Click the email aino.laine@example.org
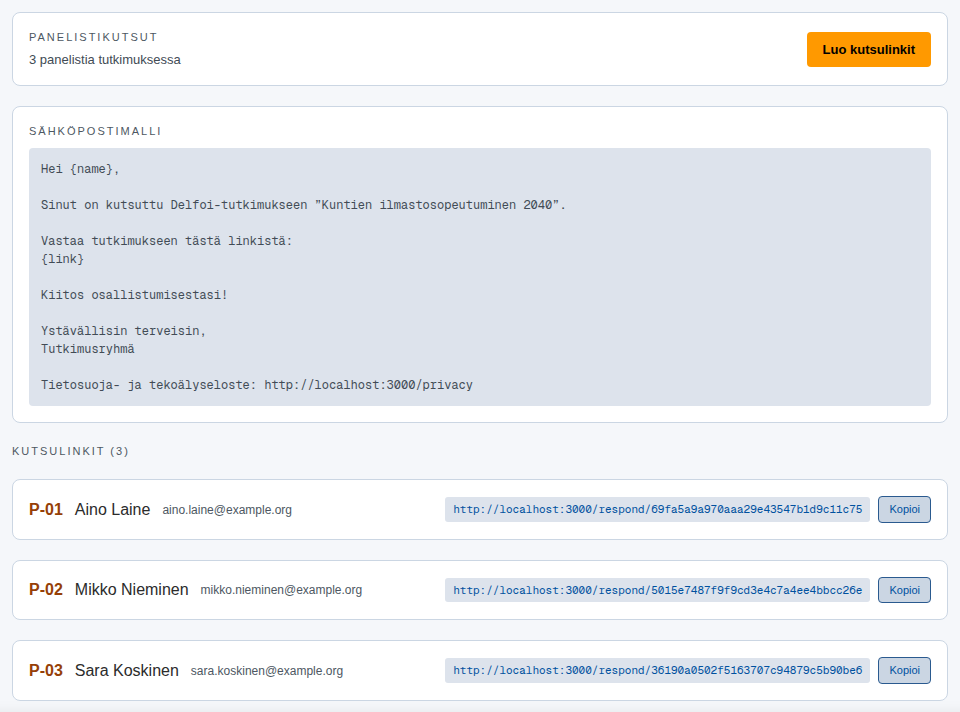 [227, 510]
